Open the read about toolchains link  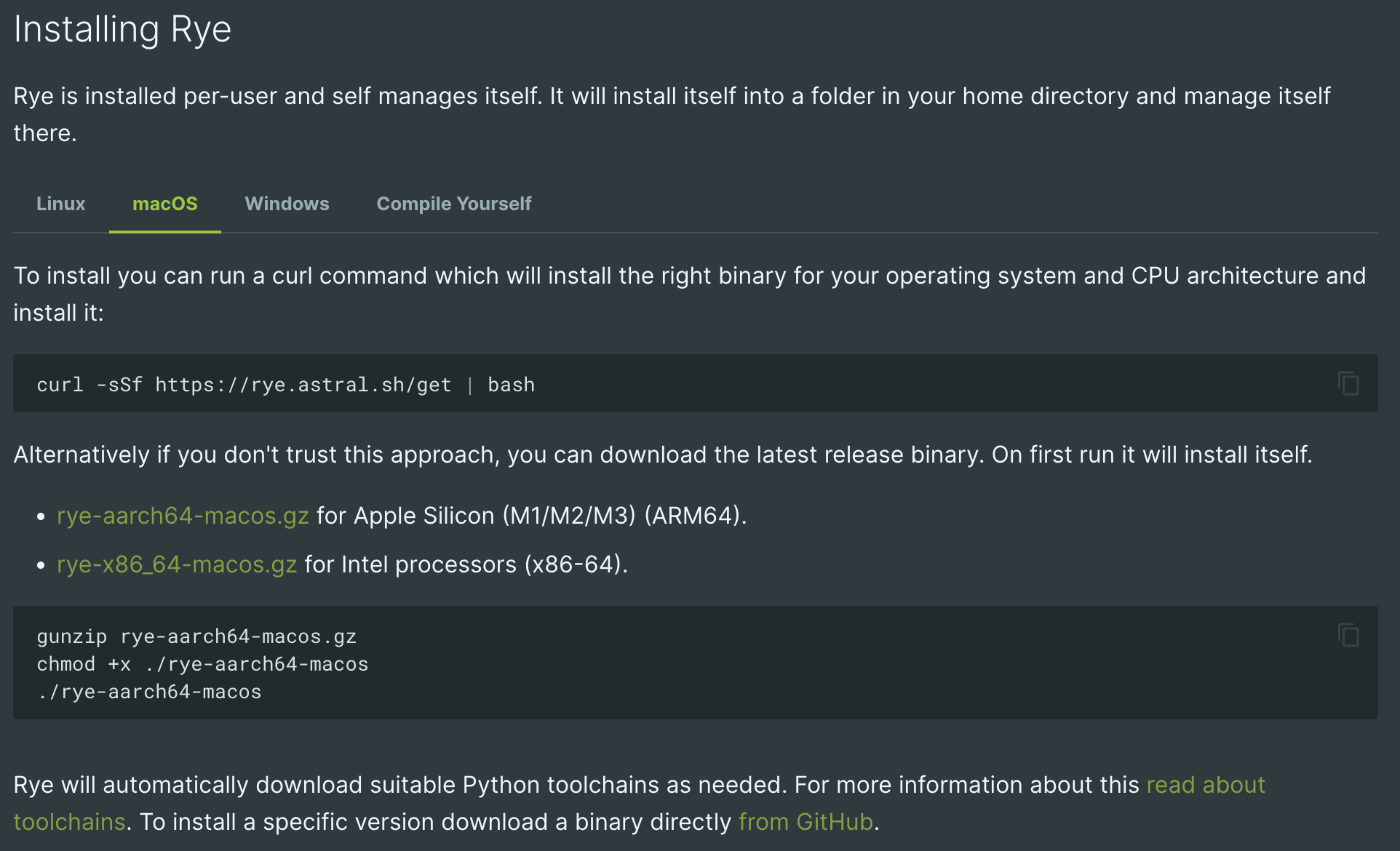click(x=1206, y=785)
